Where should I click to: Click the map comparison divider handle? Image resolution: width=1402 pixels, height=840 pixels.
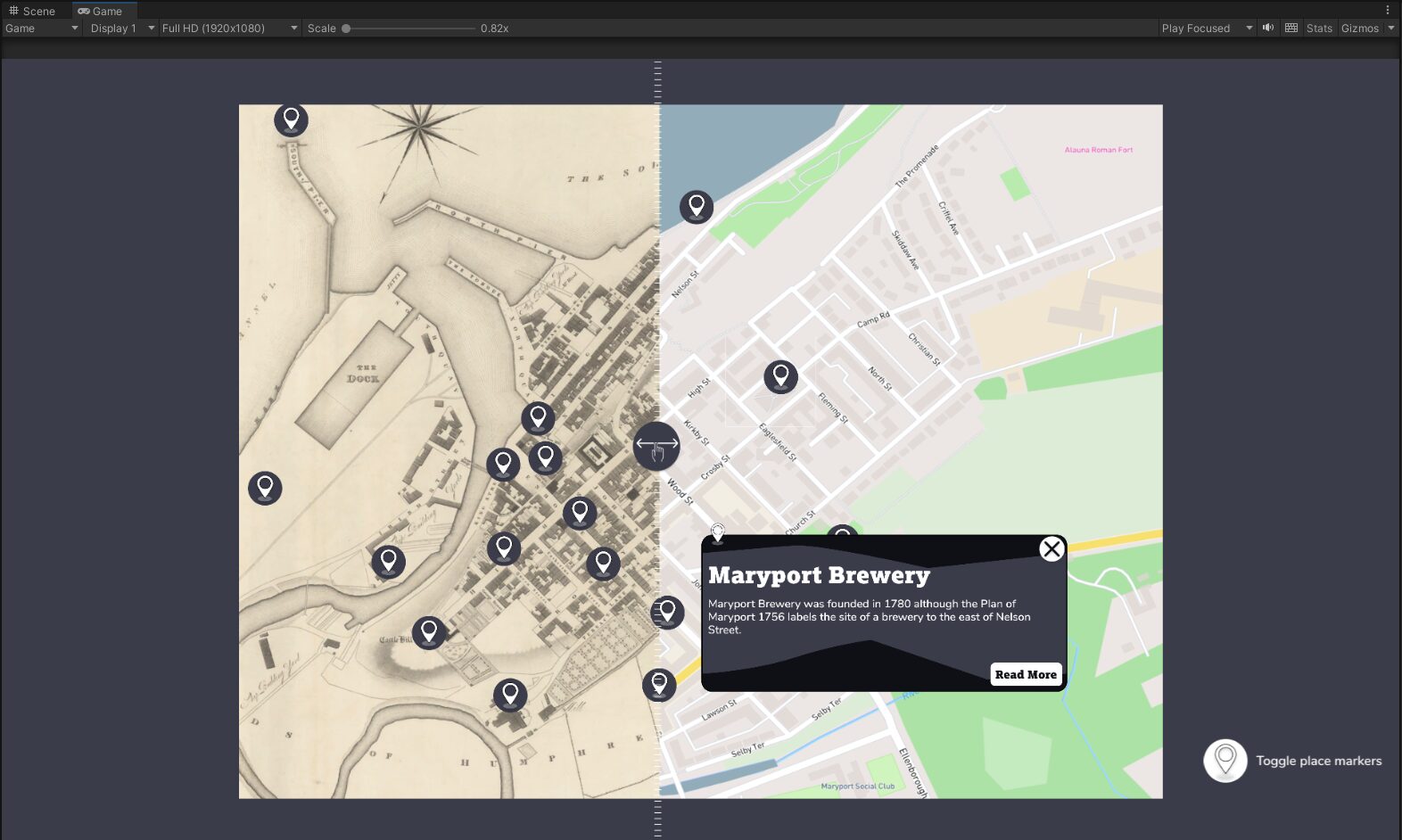point(656,446)
